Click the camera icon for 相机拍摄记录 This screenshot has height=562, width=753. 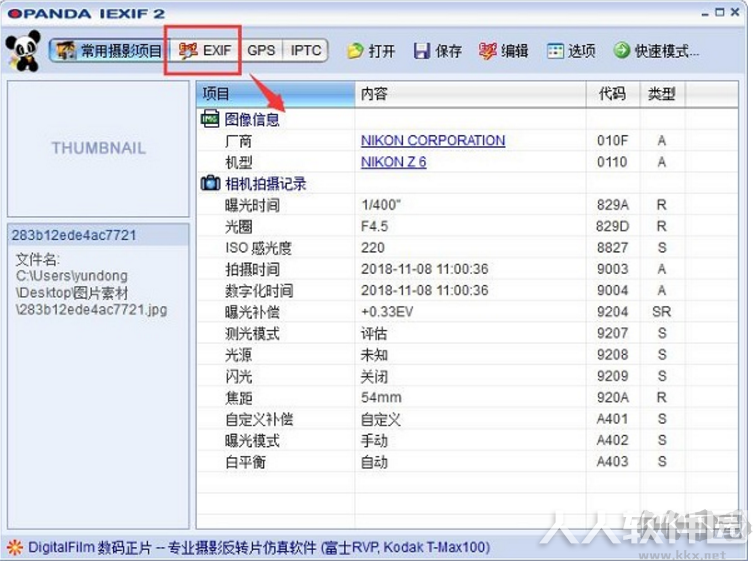point(210,183)
